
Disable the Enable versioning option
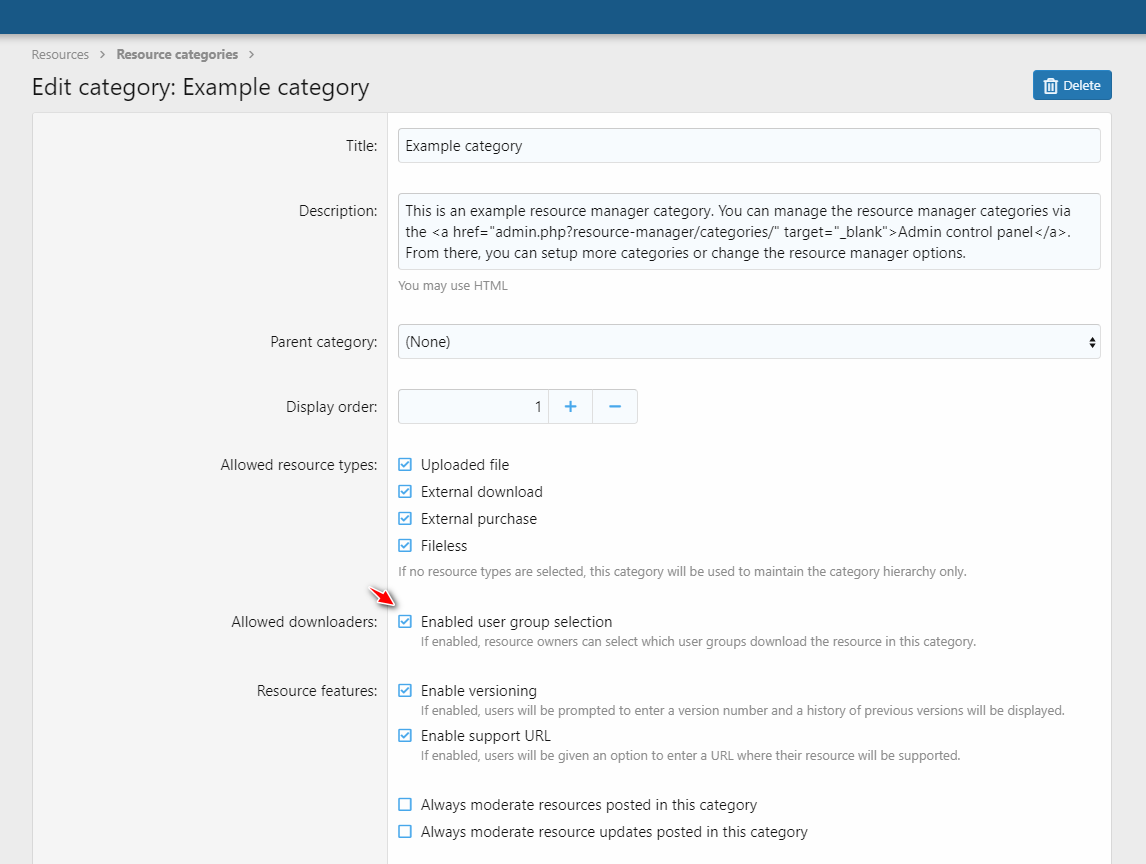pos(405,691)
